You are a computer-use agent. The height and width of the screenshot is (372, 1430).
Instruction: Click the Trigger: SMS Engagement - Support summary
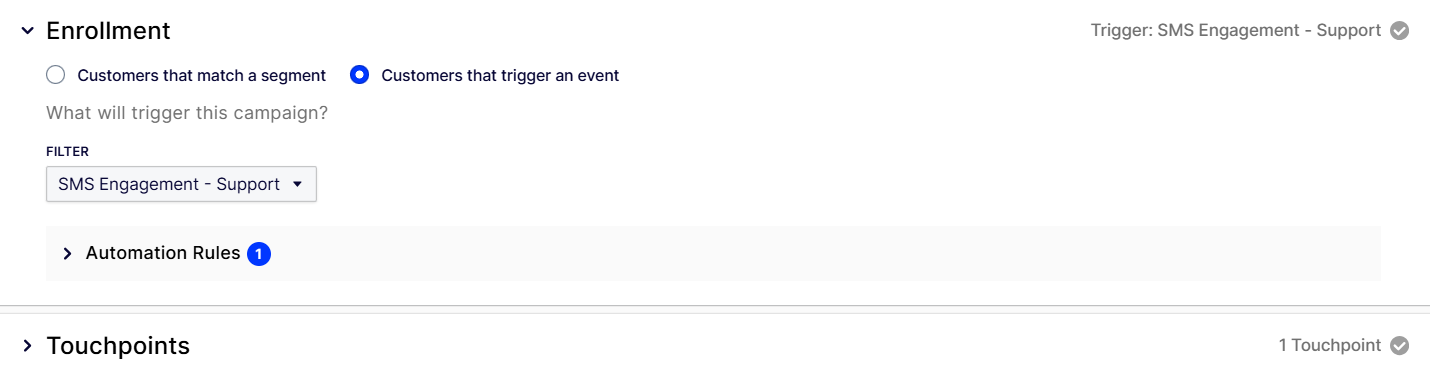(x=1236, y=31)
